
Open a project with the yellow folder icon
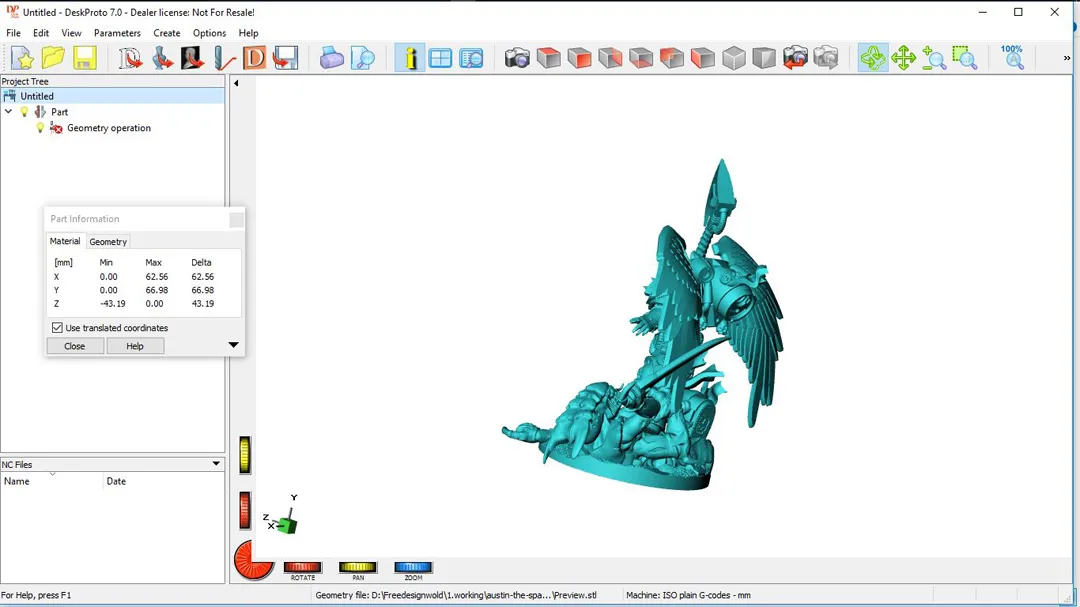(x=53, y=59)
